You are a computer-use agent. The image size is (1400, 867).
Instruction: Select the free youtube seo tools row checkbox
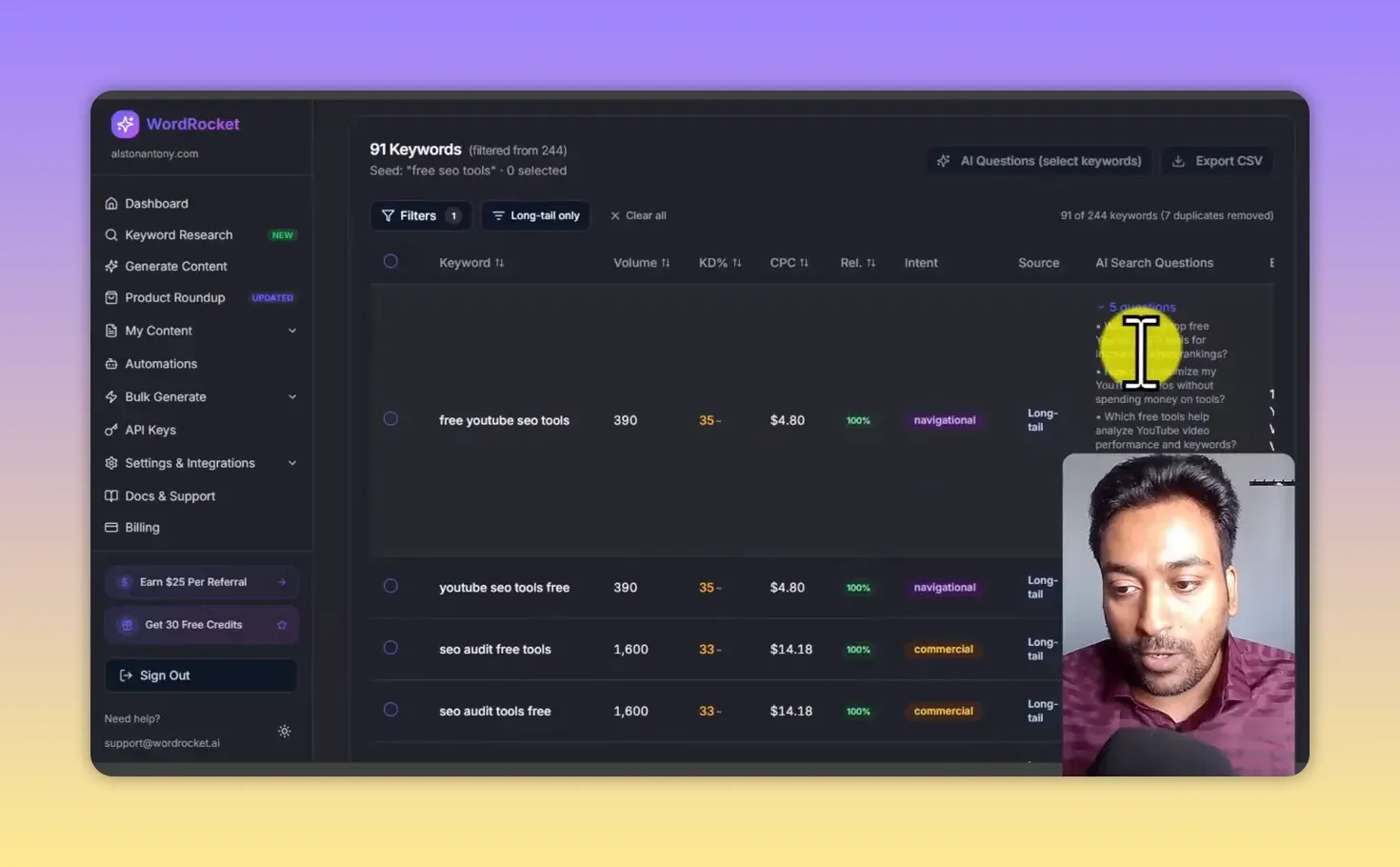tap(390, 418)
